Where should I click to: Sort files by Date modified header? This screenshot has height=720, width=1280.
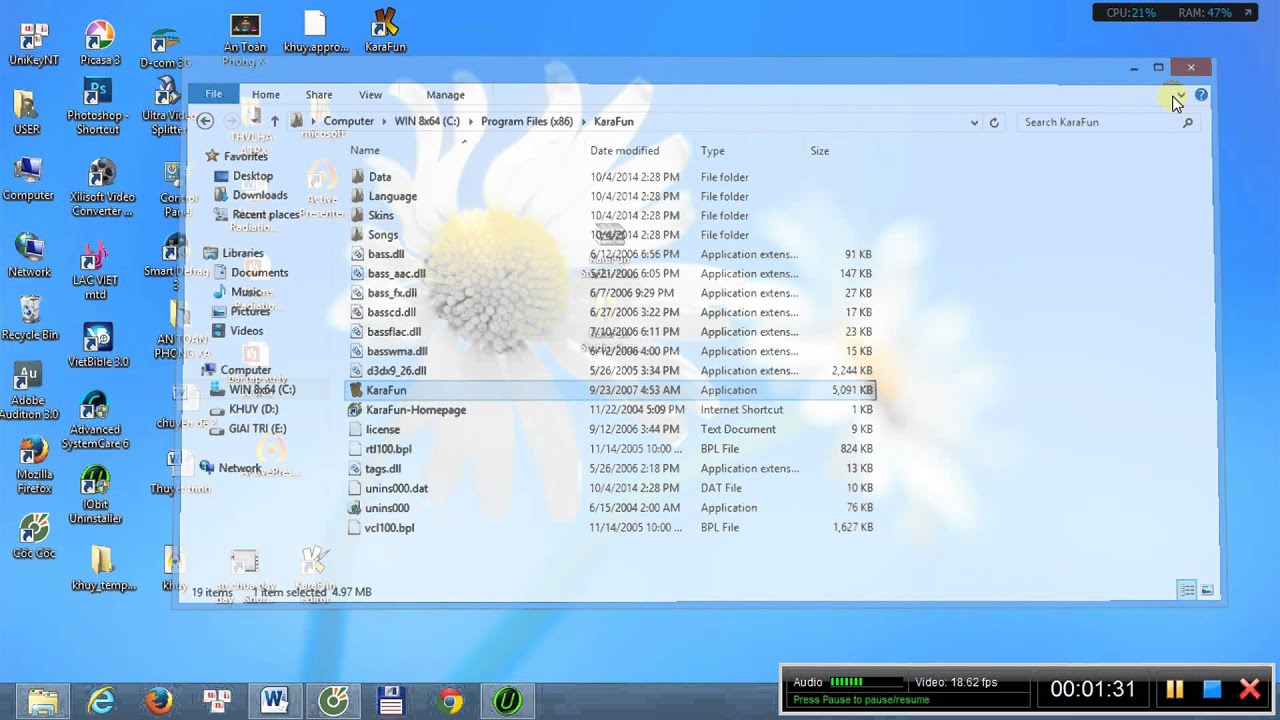[x=624, y=151]
